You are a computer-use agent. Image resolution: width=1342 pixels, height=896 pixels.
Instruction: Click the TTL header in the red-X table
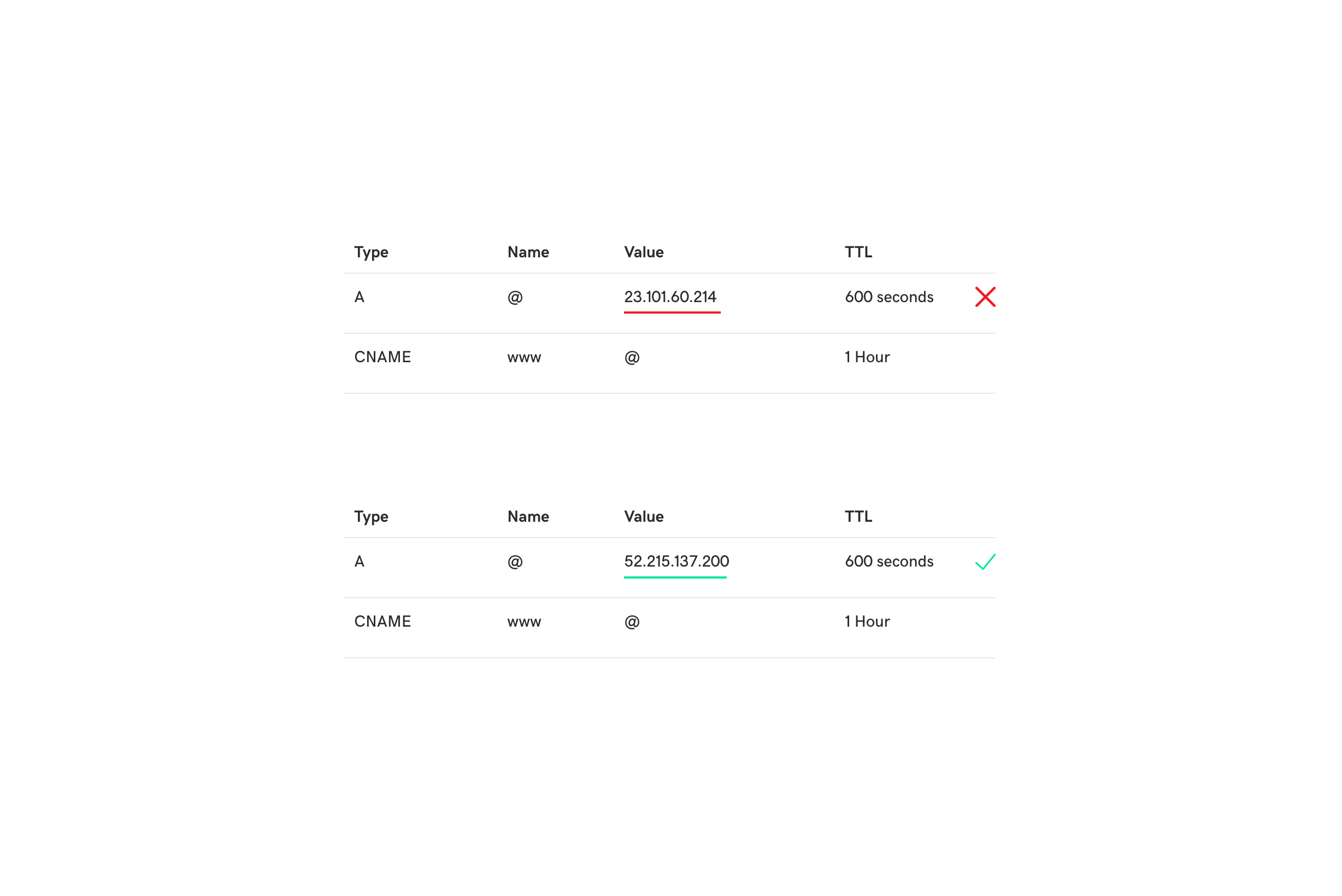tap(858, 252)
